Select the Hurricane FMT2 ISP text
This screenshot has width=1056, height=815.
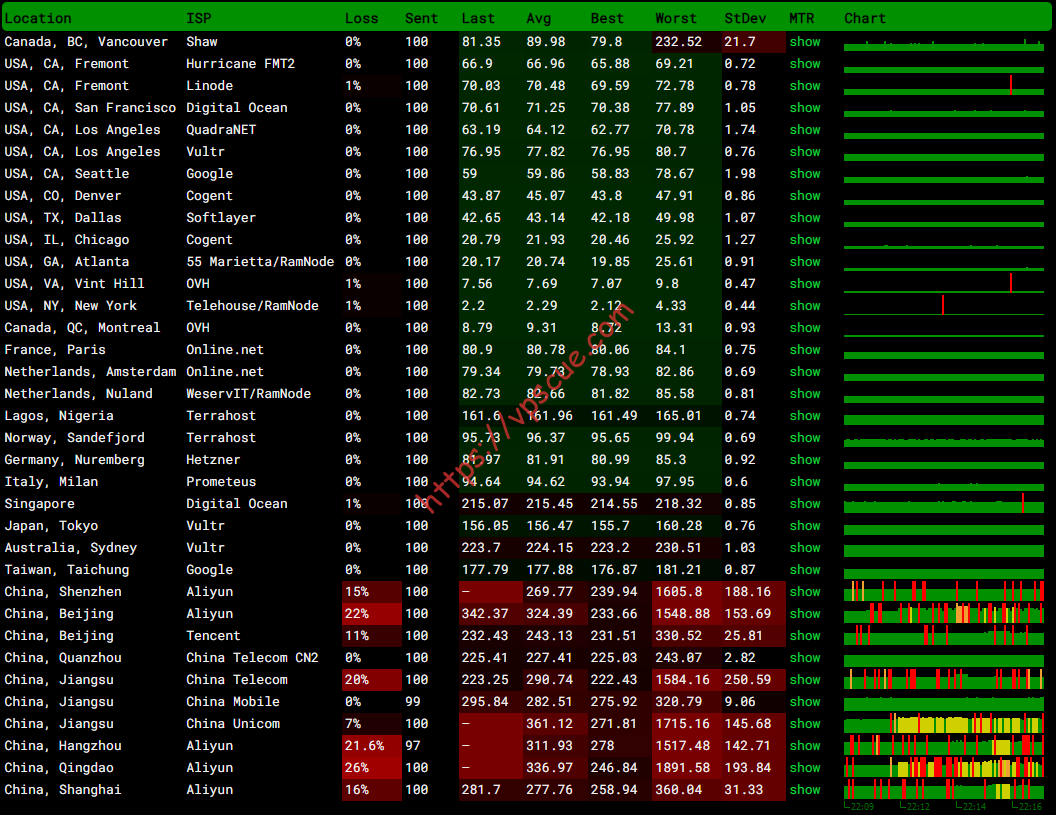click(x=240, y=64)
